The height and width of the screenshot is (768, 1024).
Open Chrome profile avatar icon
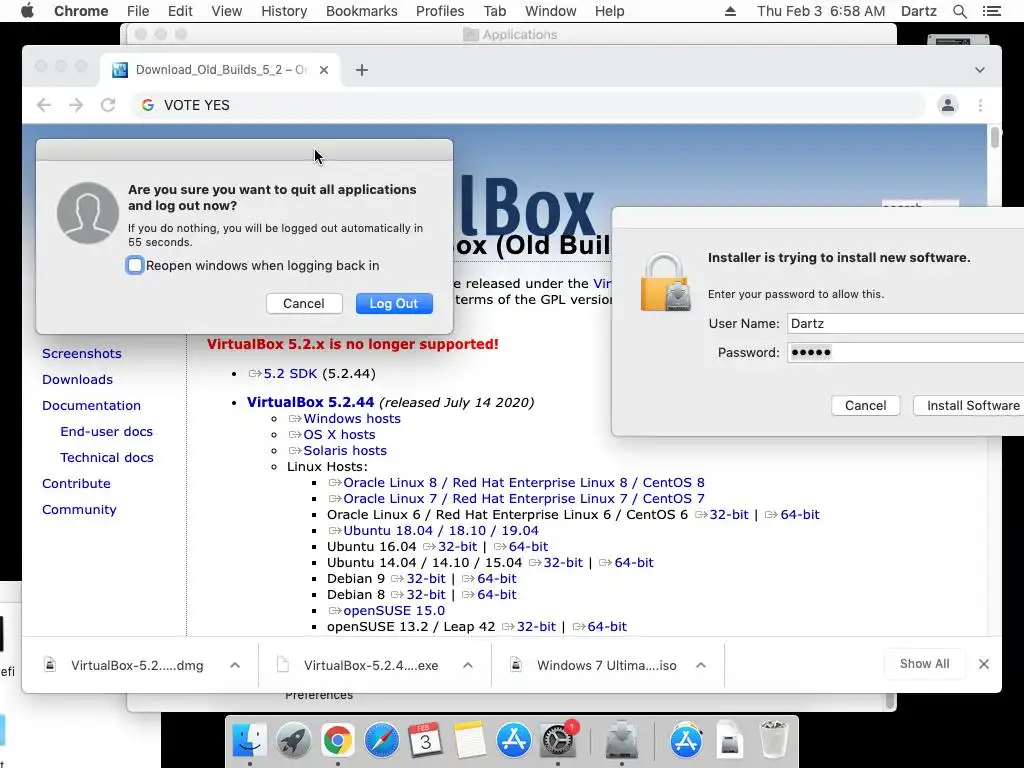(x=948, y=105)
